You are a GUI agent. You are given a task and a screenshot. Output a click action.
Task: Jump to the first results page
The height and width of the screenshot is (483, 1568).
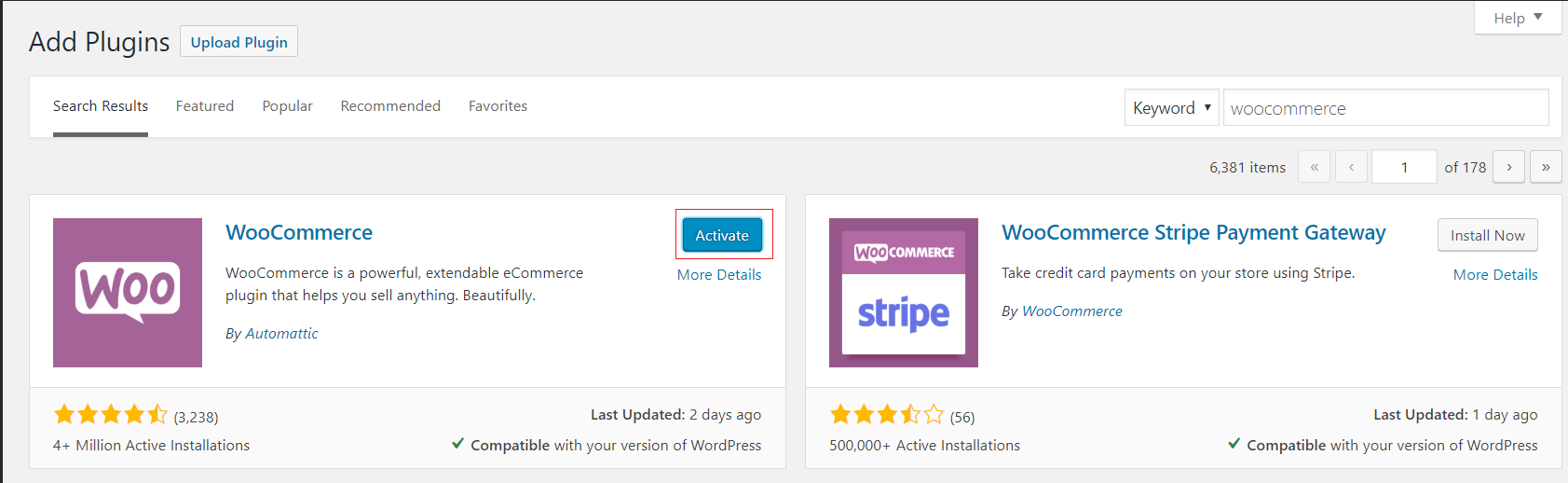1314,167
